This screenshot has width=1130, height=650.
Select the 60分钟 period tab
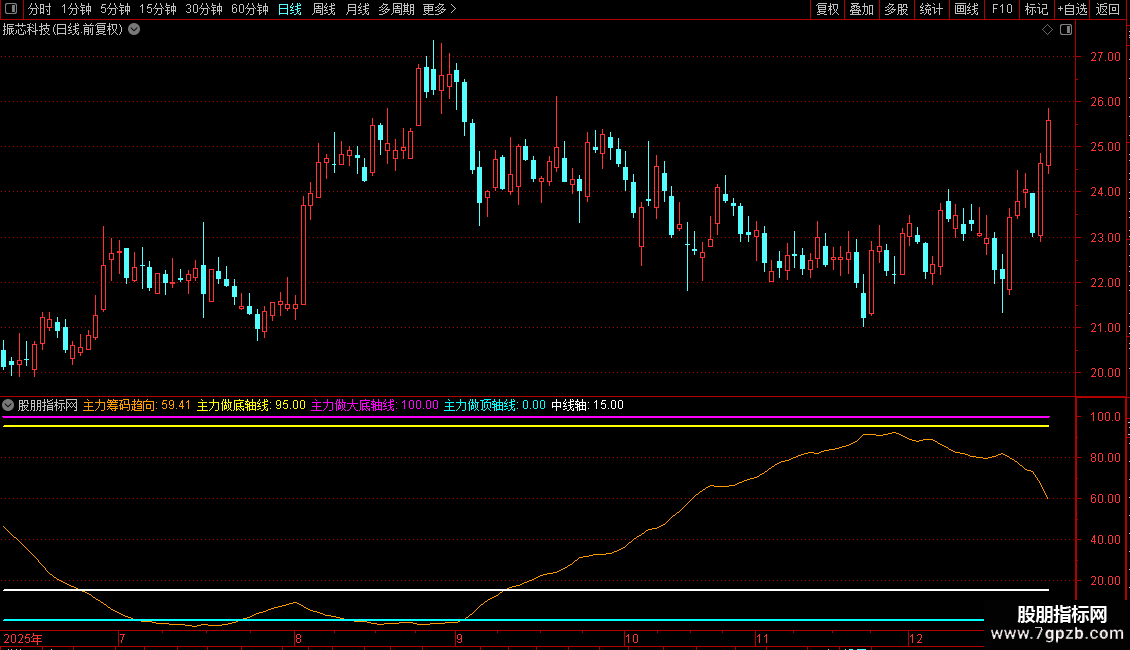pos(249,9)
